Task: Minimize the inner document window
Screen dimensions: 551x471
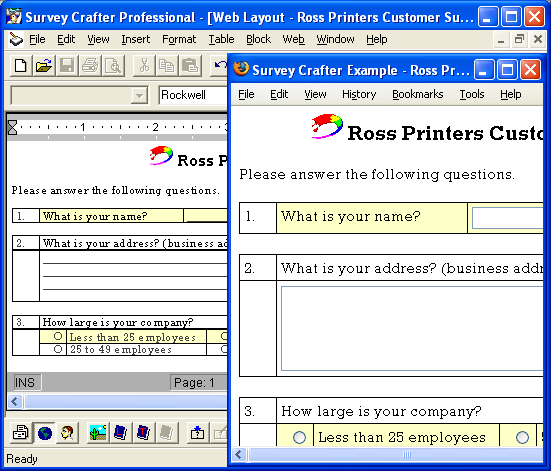Action: click(501, 39)
